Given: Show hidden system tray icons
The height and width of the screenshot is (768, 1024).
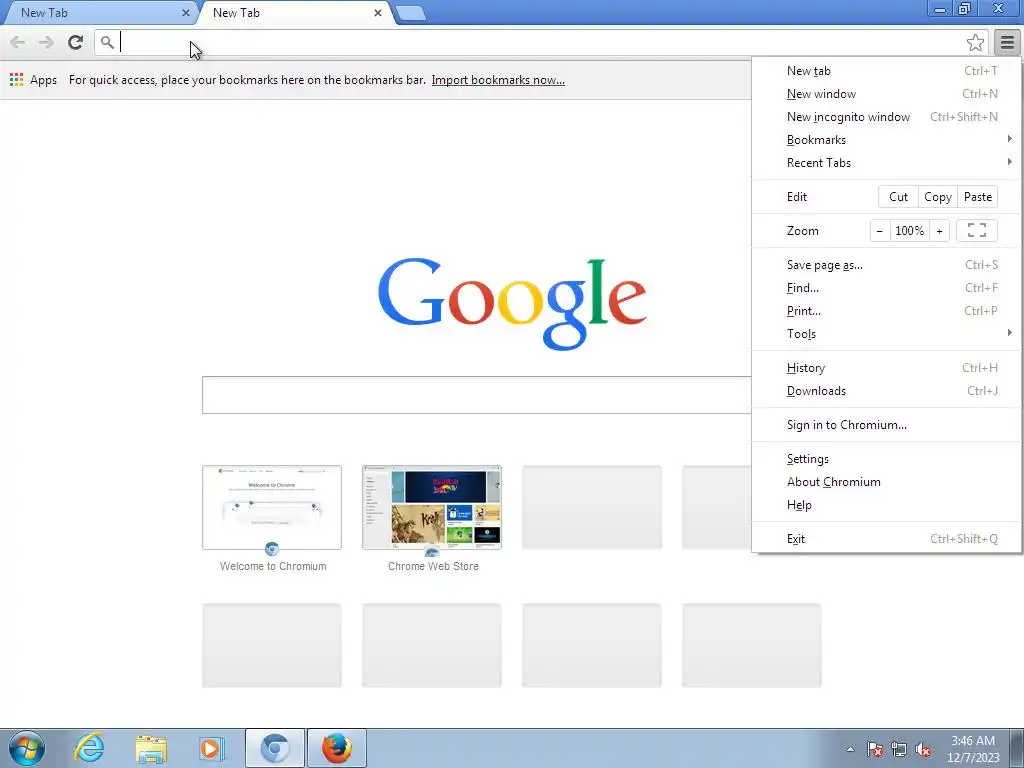Looking at the screenshot, I should coord(850,749).
